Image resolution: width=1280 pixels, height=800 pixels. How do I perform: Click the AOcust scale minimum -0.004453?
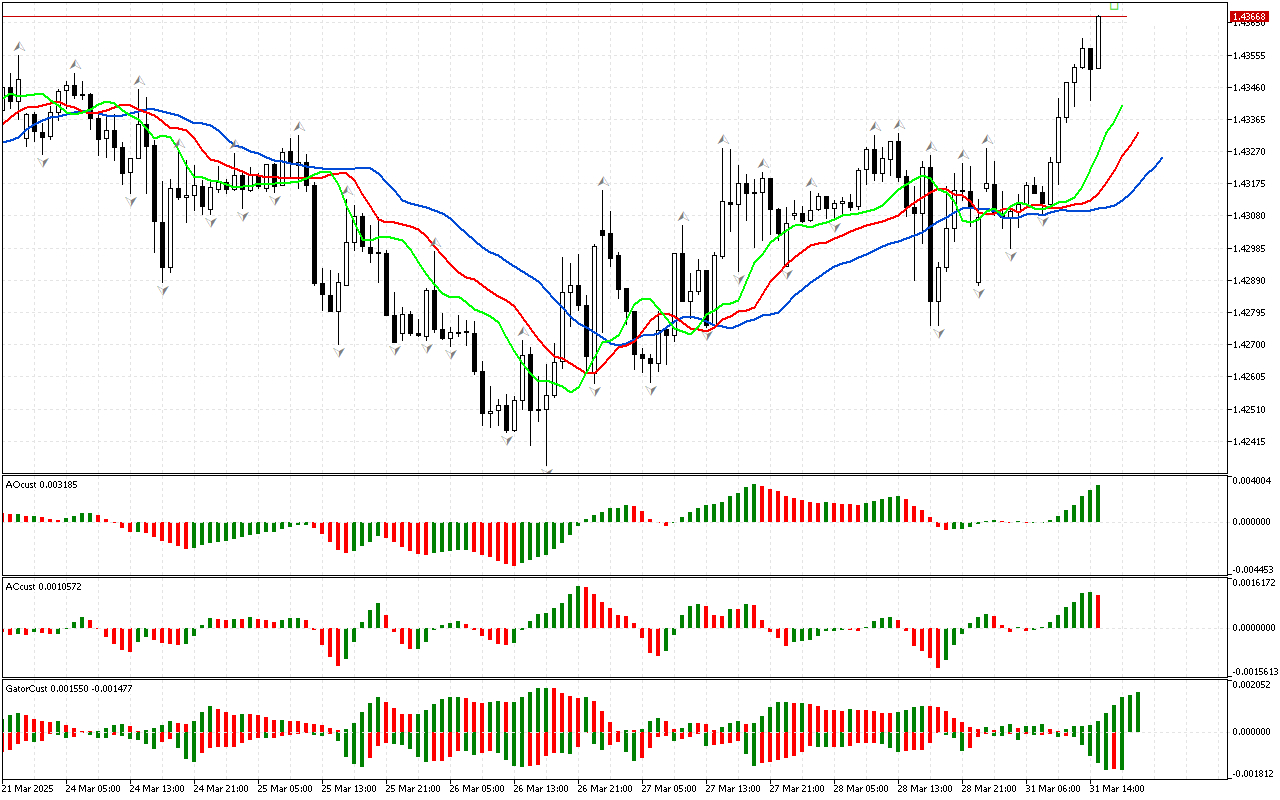(x=1251, y=570)
